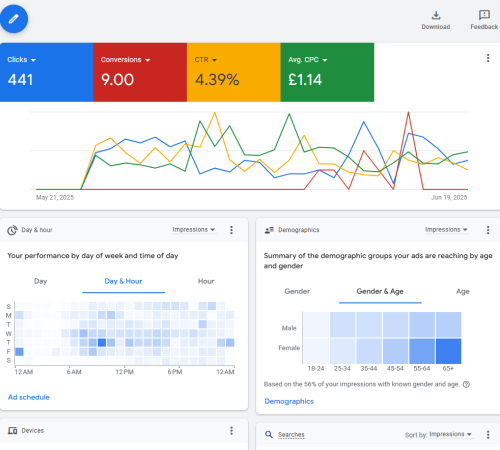This screenshot has height=450, width=500.
Task: Click the Female 65+ heatmap cell
Action: click(449, 351)
